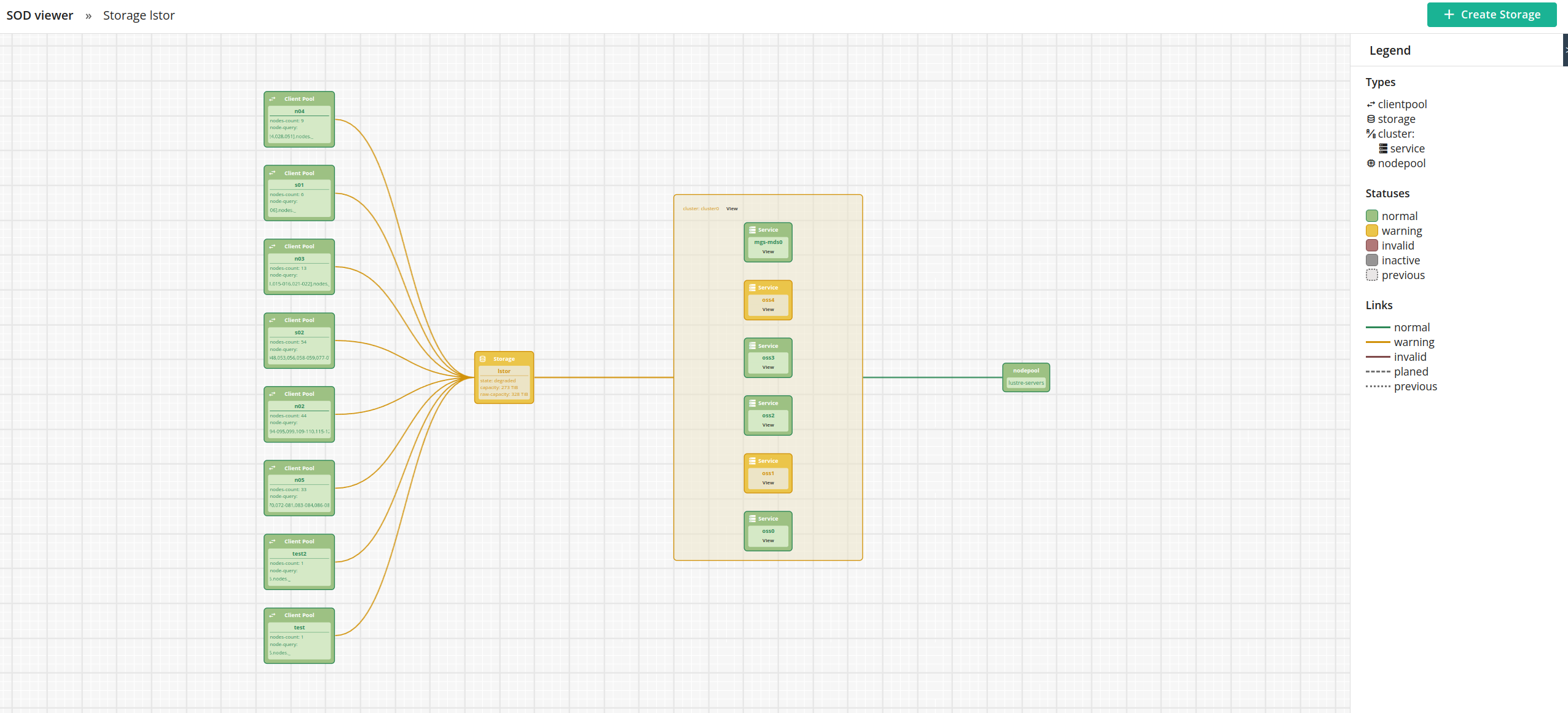Screen dimensions: 1568x713
Task: Click the normal link green line sample
Action: (x=1378, y=327)
